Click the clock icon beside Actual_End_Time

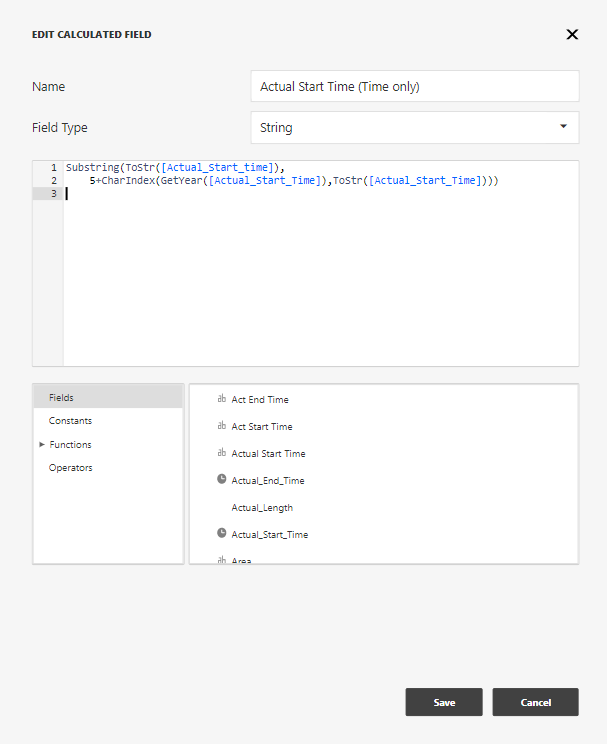[x=222, y=479]
